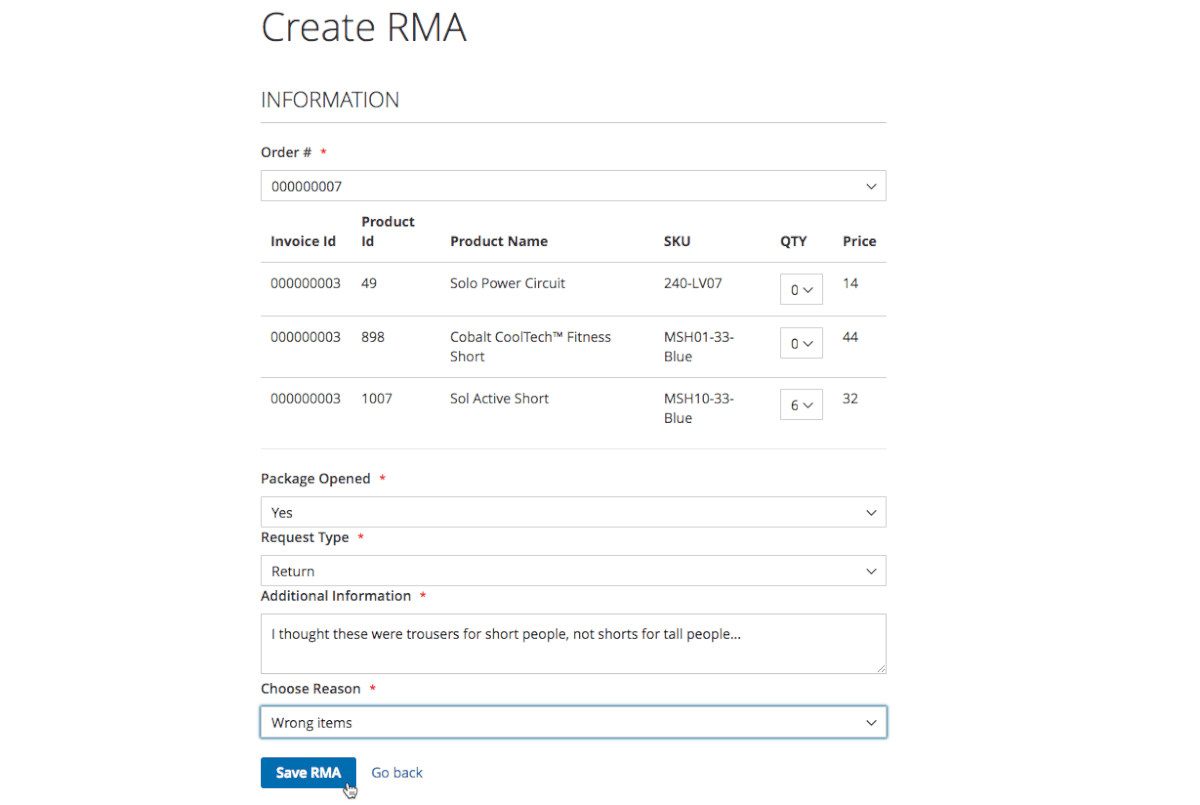
Task: Expand the Request Type dropdown
Action: coord(573,571)
